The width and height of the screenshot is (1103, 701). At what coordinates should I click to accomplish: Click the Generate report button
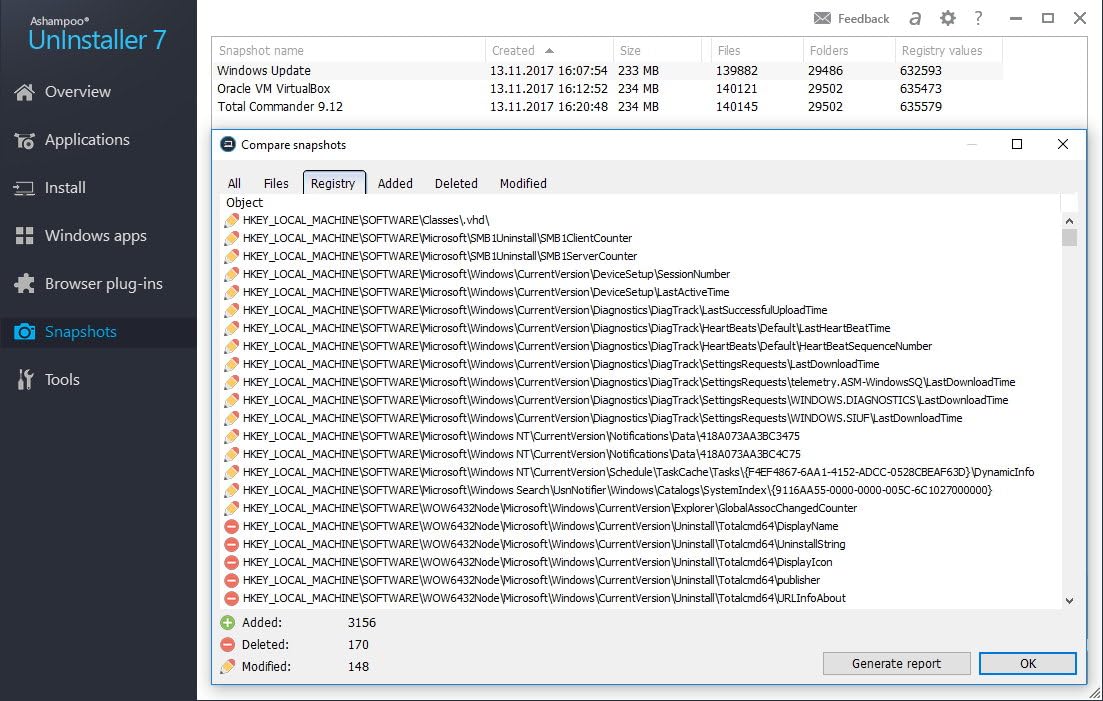(896, 664)
